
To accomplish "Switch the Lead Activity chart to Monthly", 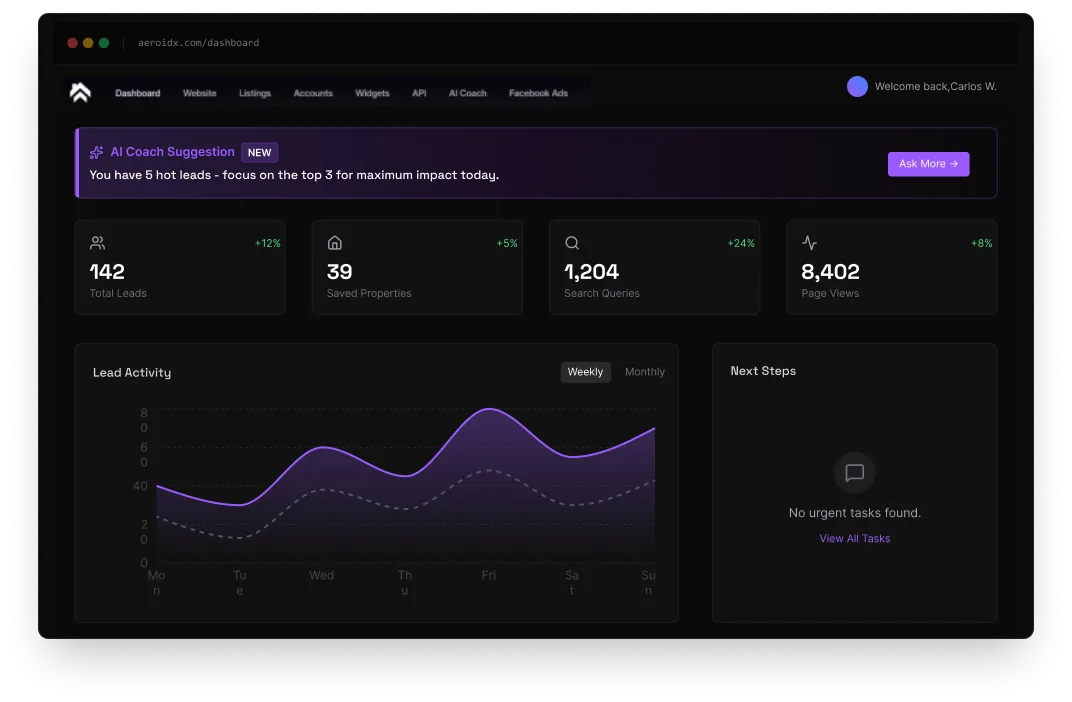I will [x=644, y=371].
